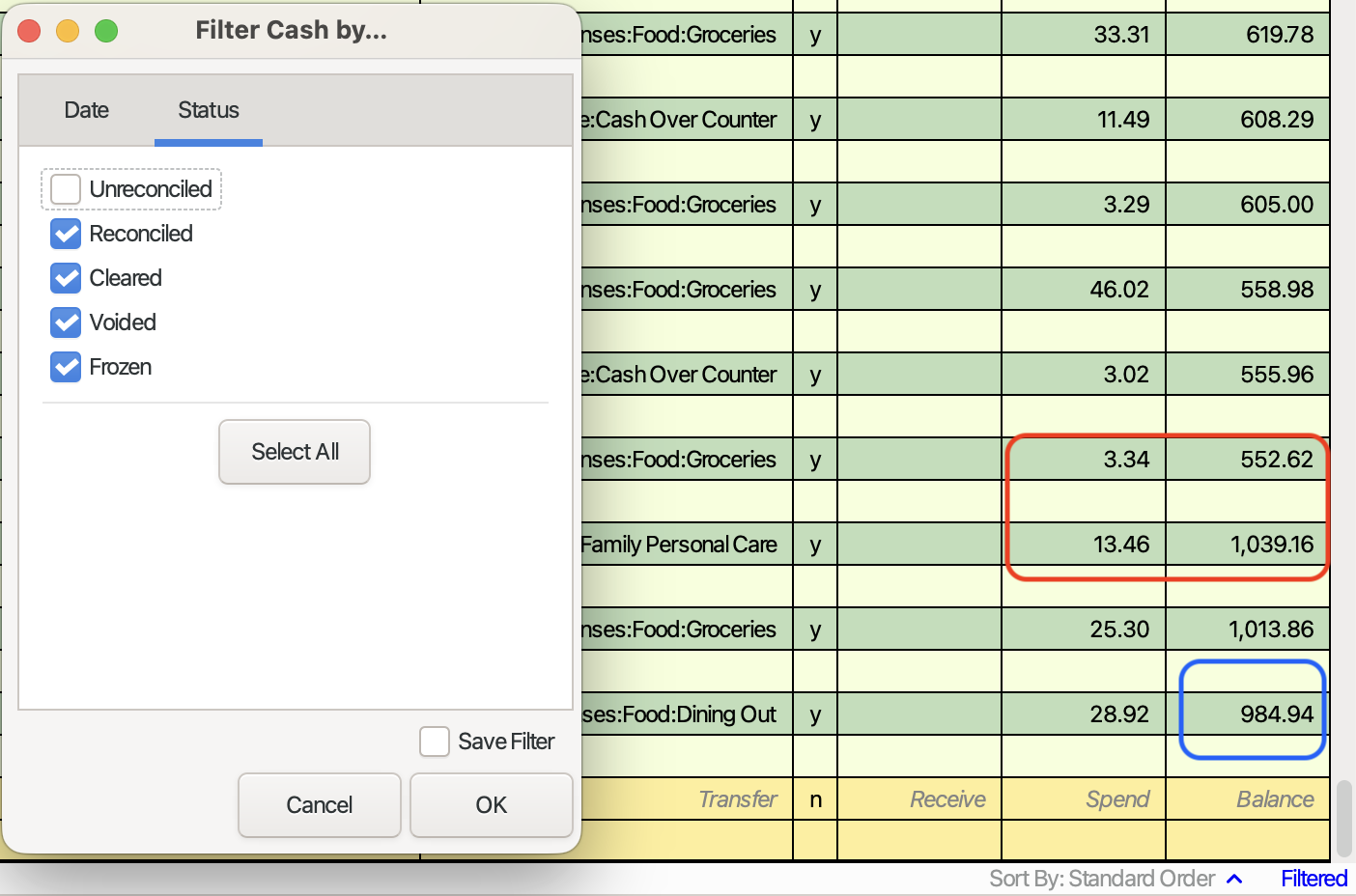Switch to the Date tab
Image resolution: width=1356 pixels, height=896 pixels.
86,110
